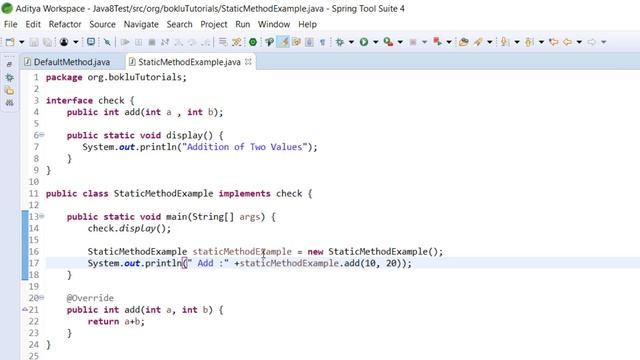The width and height of the screenshot is (640, 360).
Task: Click the greyed Forward navigation arrow
Action: point(592,42)
